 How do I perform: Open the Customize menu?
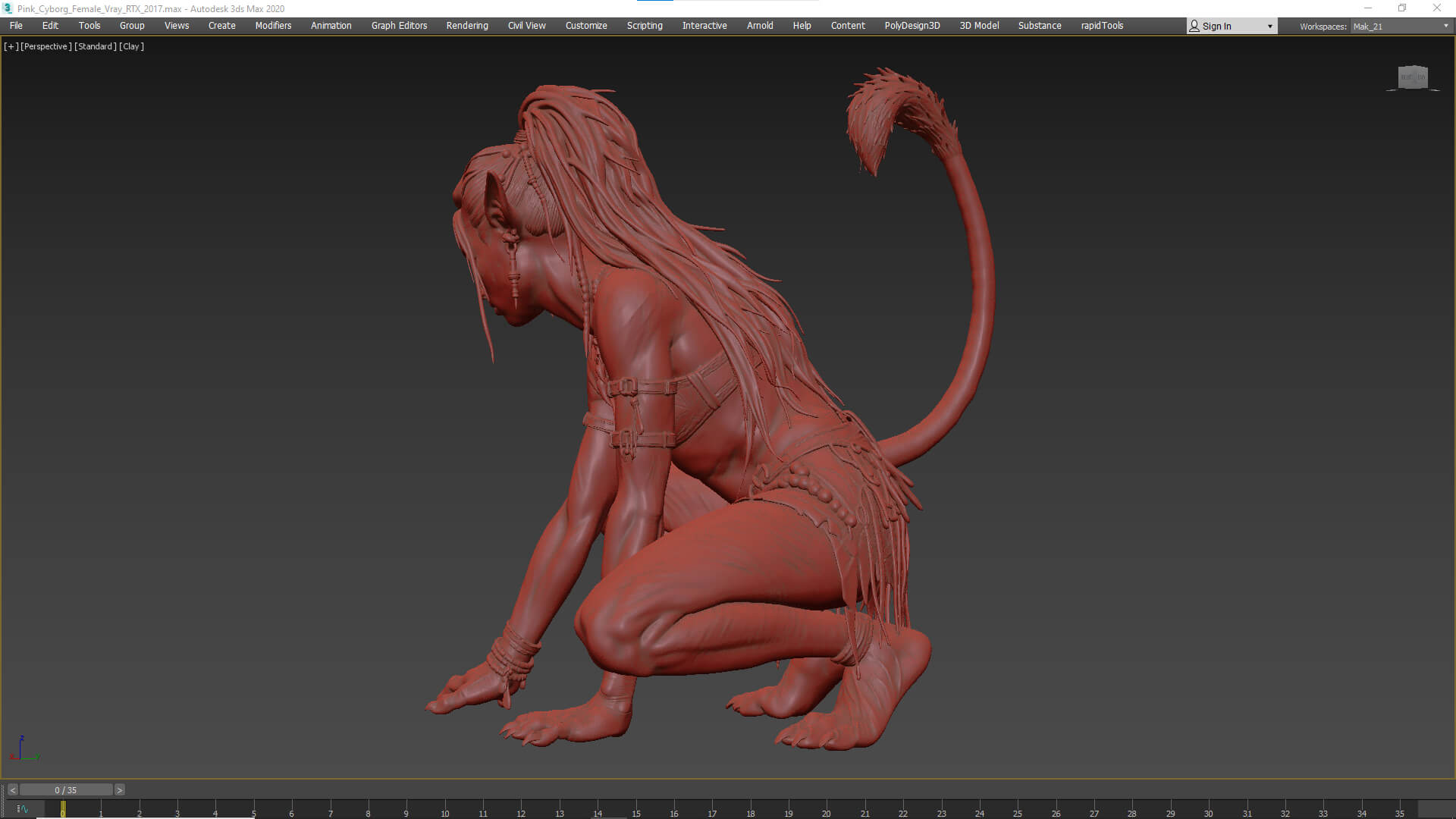[x=586, y=26]
